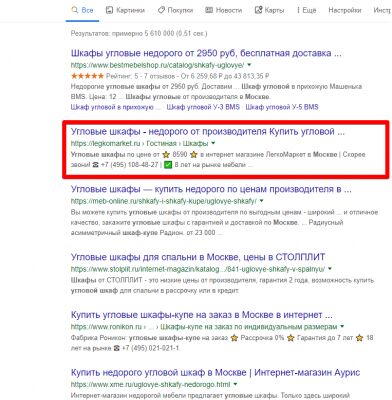This screenshot has height=400, width=392.
Task: Click the star icon before 8590
Action: [x=166, y=155]
